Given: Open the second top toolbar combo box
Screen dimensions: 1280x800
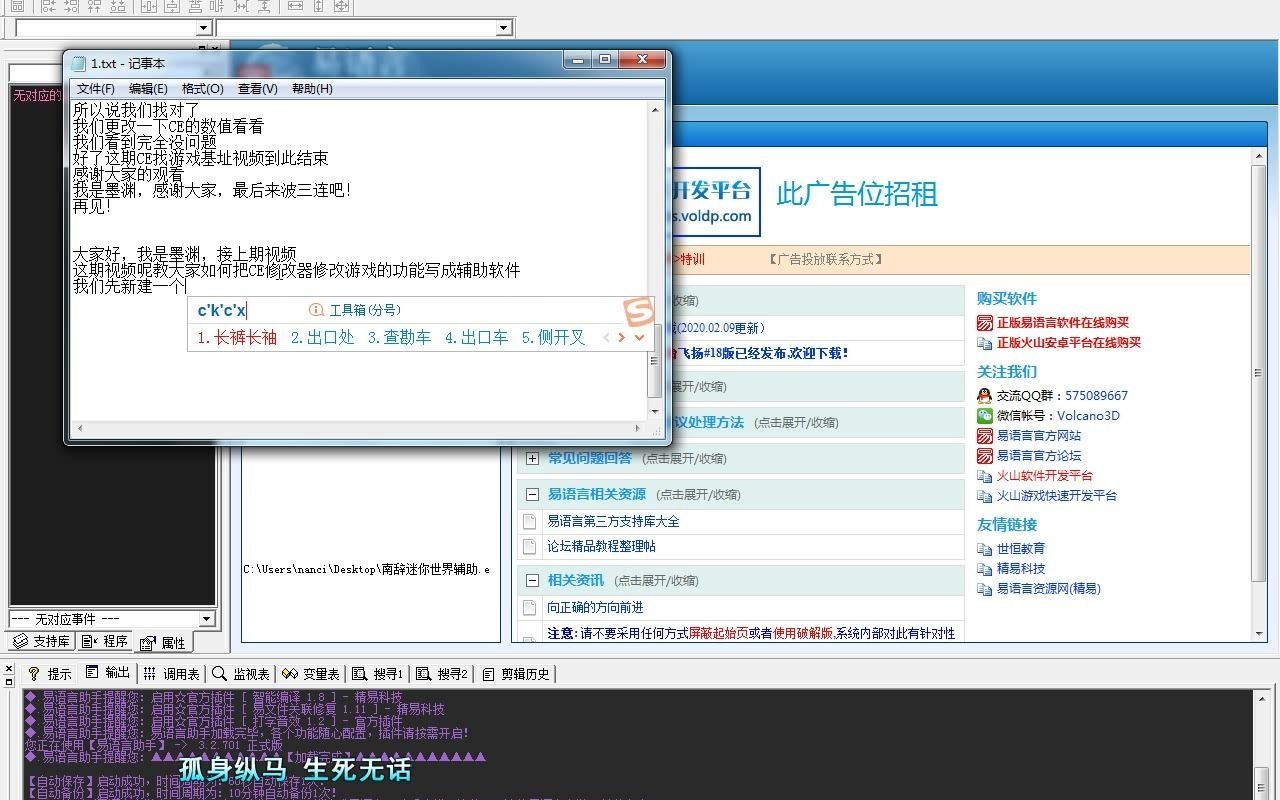Looking at the screenshot, I should (505, 28).
